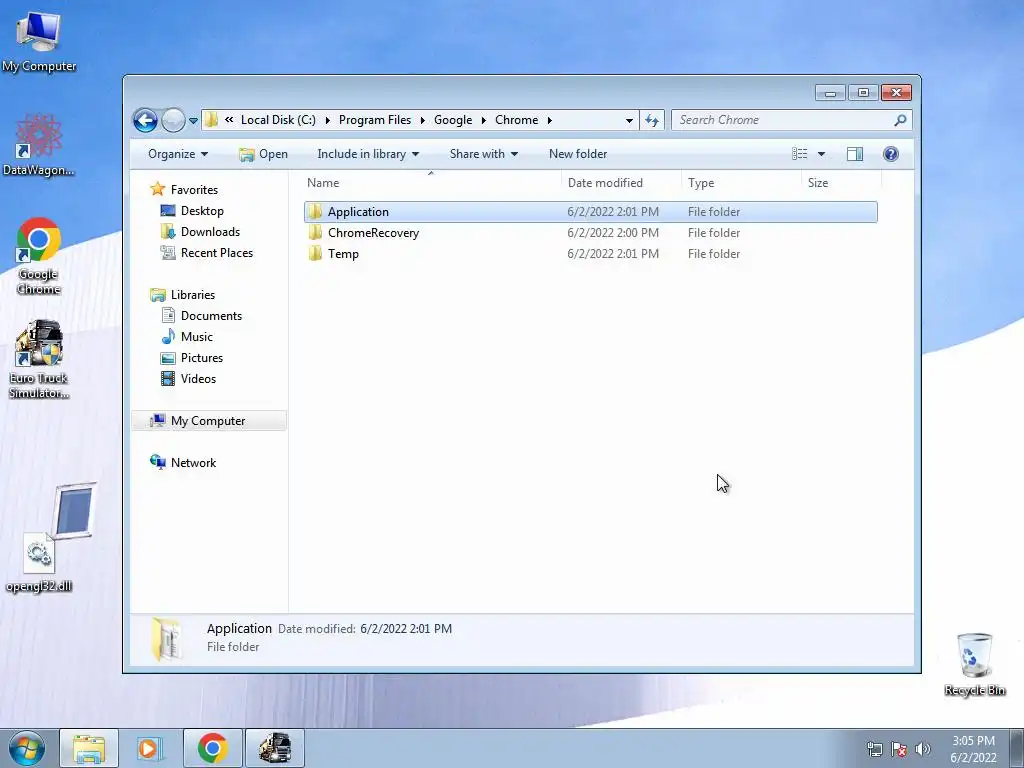Screen dimensions: 1024x768
Task: Navigate to Local Disk (C:) breadcrumb
Action: coord(278,120)
